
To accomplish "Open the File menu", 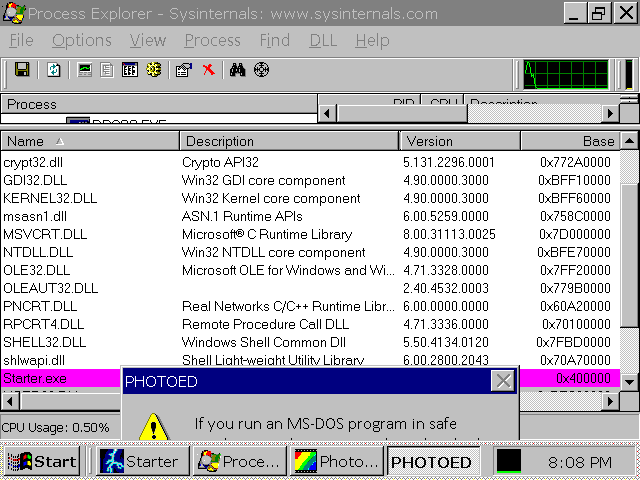I will pos(21,40).
